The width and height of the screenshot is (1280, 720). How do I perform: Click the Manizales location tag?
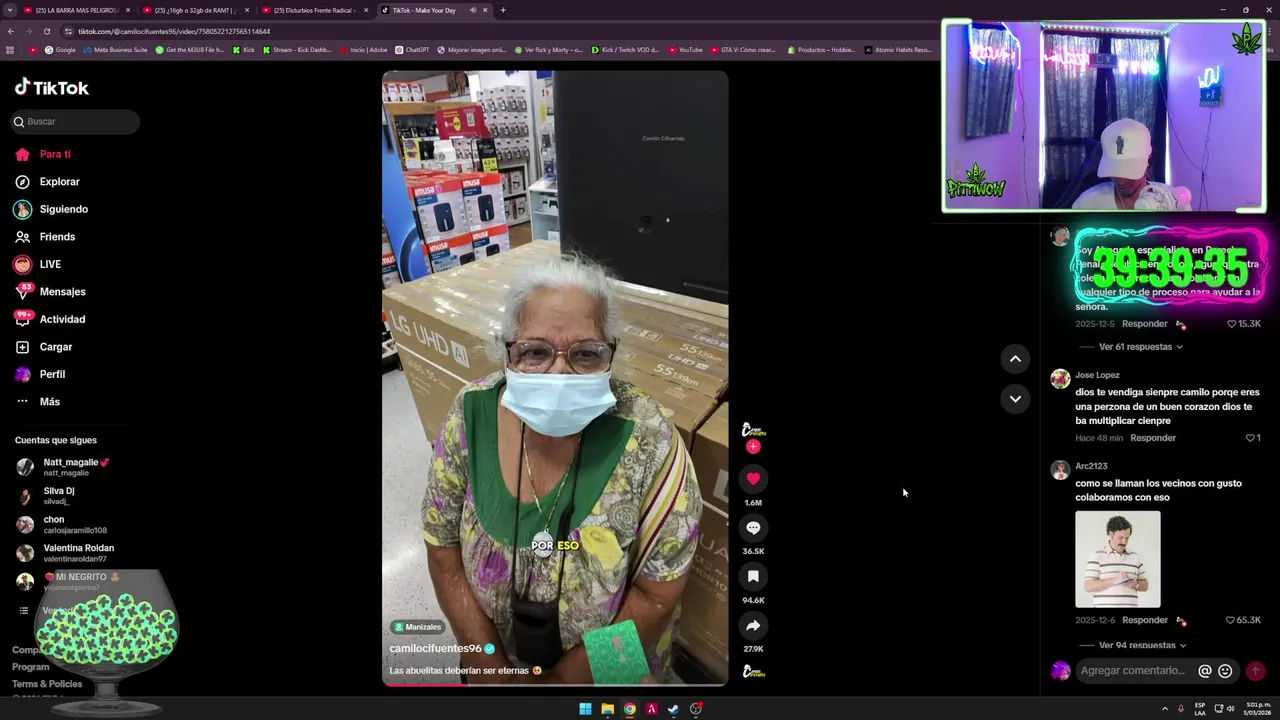[x=417, y=627]
